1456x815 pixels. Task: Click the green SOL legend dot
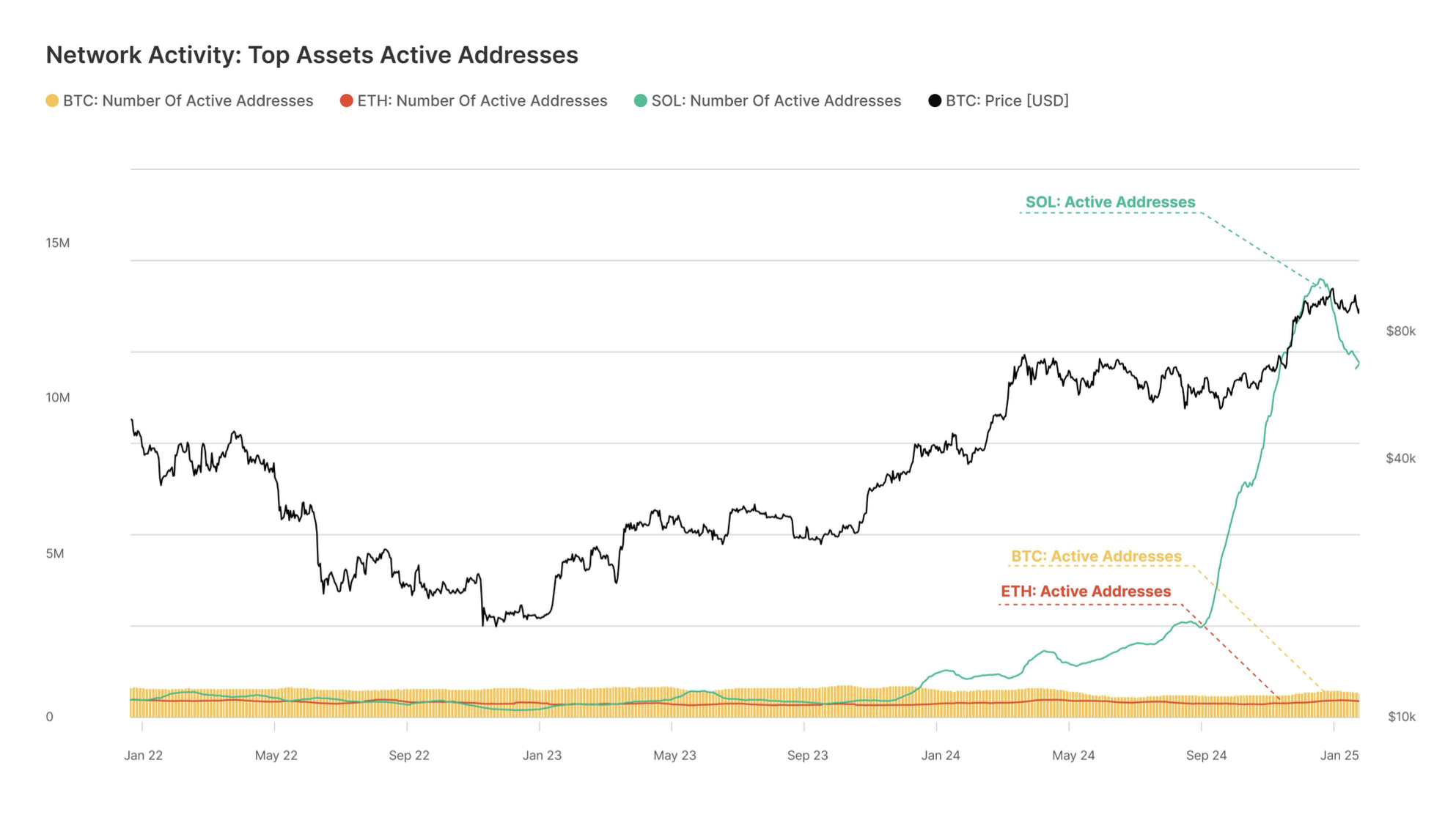pyautogui.click(x=641, y=101)
